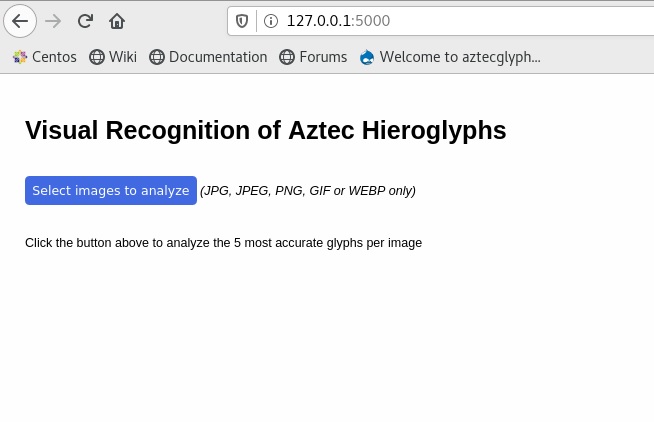Click the instruction text about 5 most accurate glyphs
The height and width of the screenshot is (443, 654).
[x=224, y=243]
